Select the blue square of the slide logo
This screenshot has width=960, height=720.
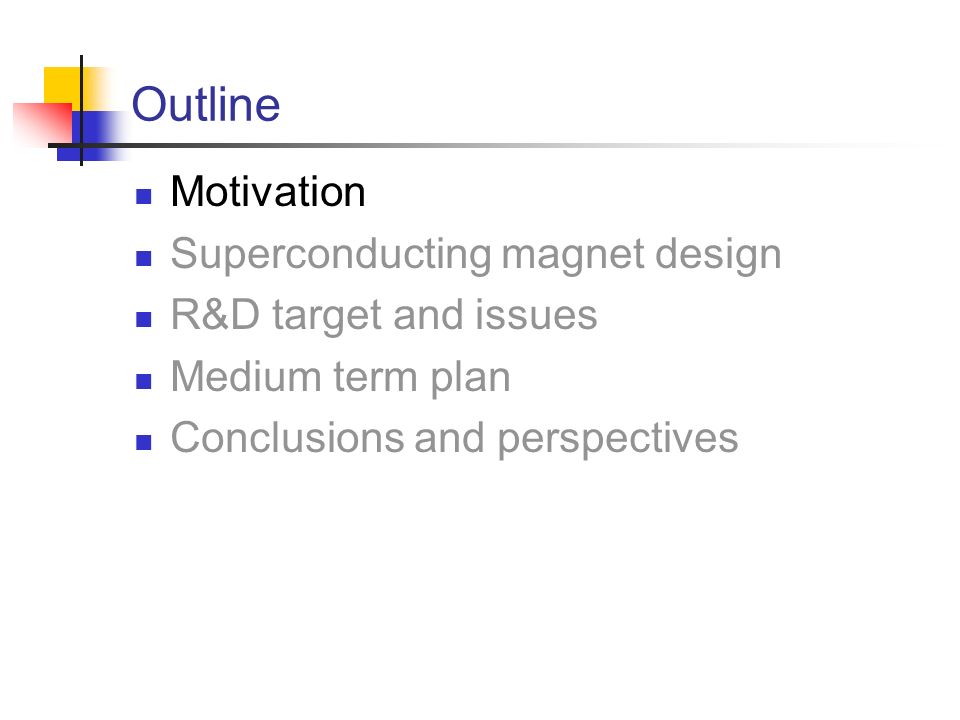92,136
